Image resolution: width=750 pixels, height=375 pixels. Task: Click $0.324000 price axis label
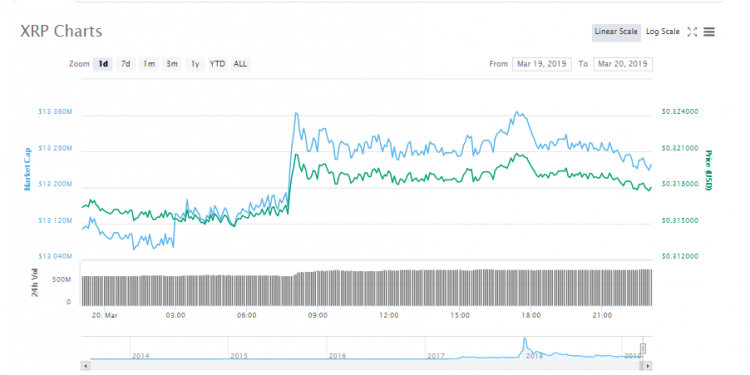680,111
